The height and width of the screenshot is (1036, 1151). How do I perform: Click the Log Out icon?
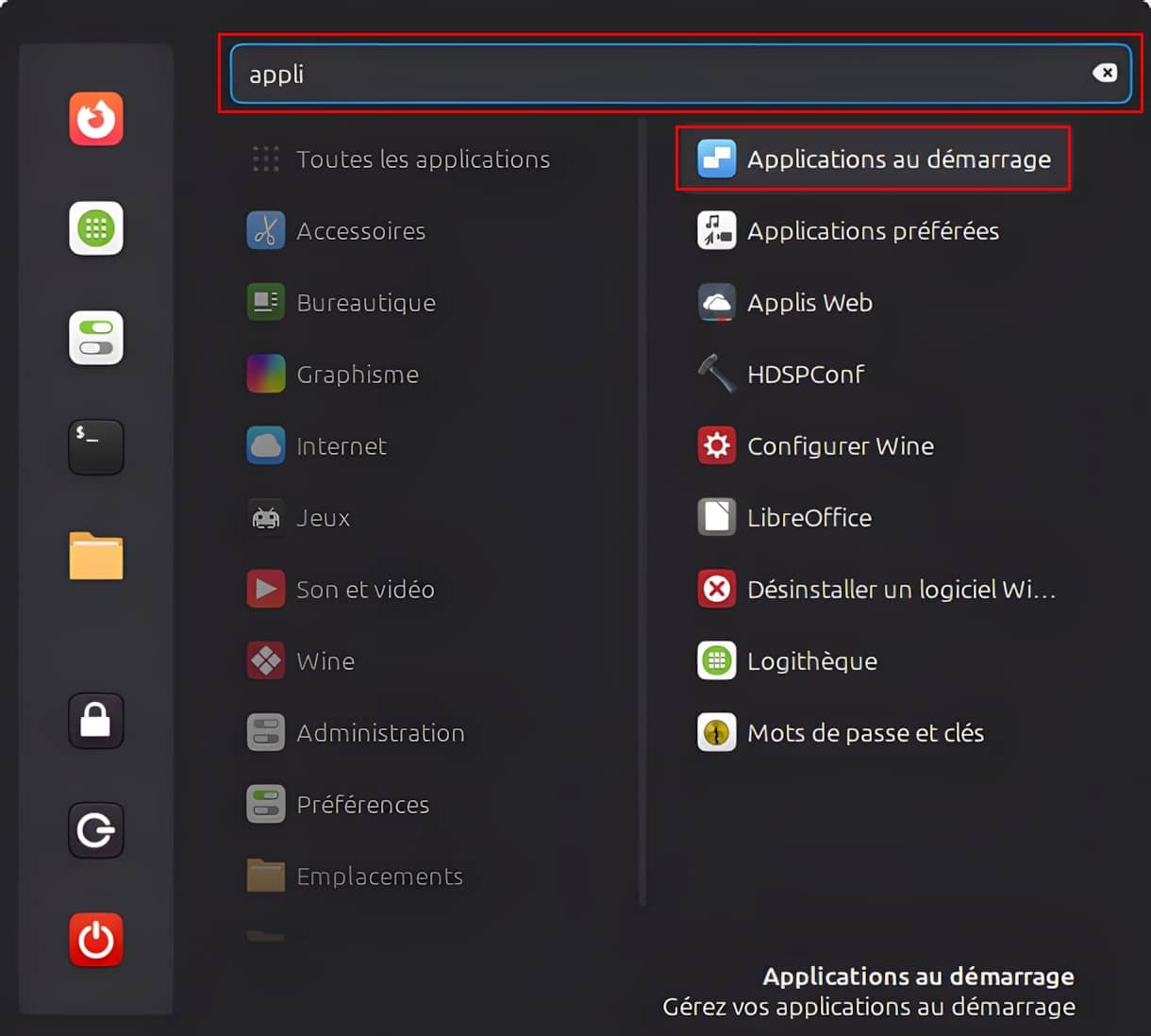96,830
